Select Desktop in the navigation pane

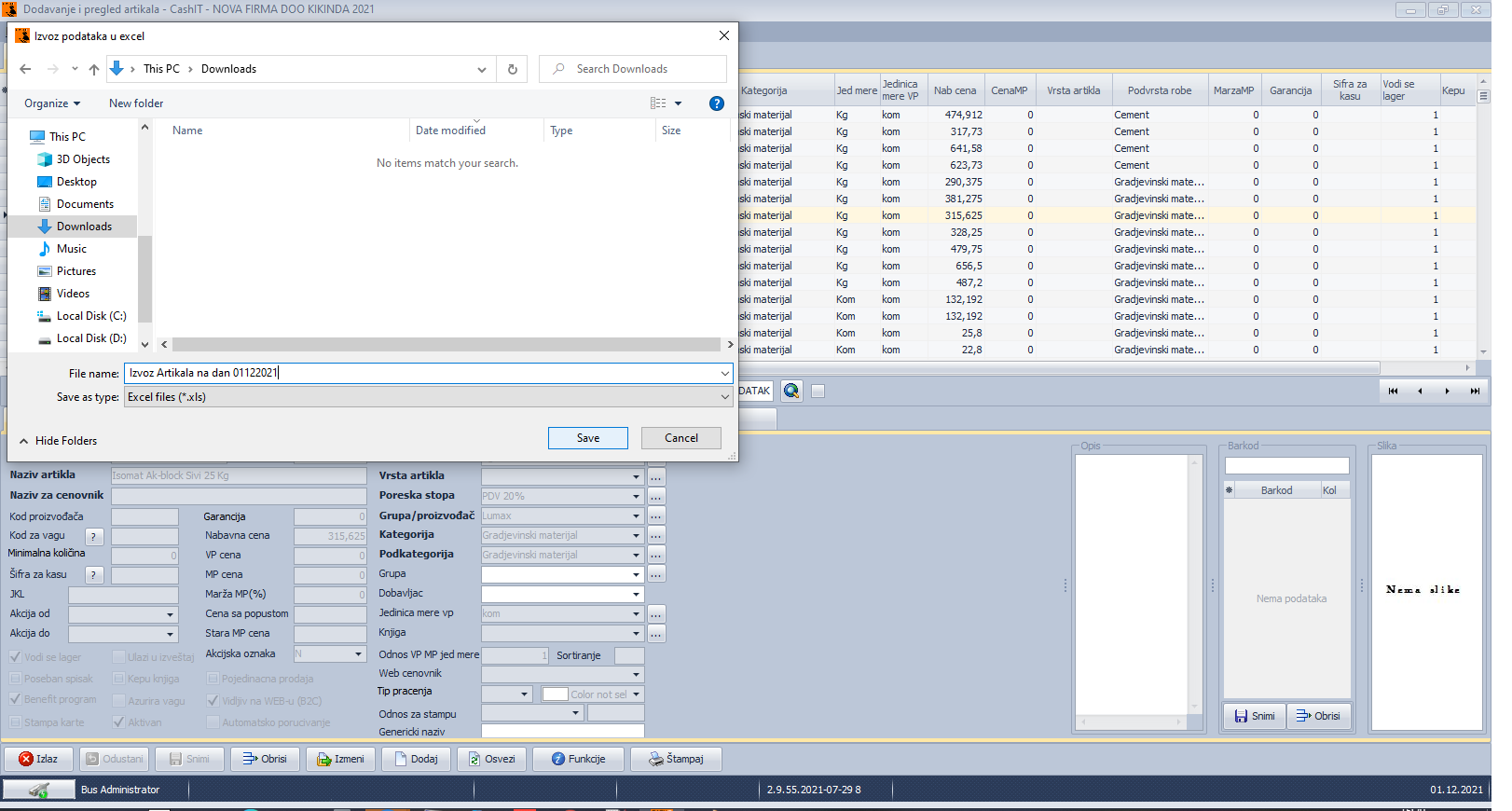[x=76, y=182]
